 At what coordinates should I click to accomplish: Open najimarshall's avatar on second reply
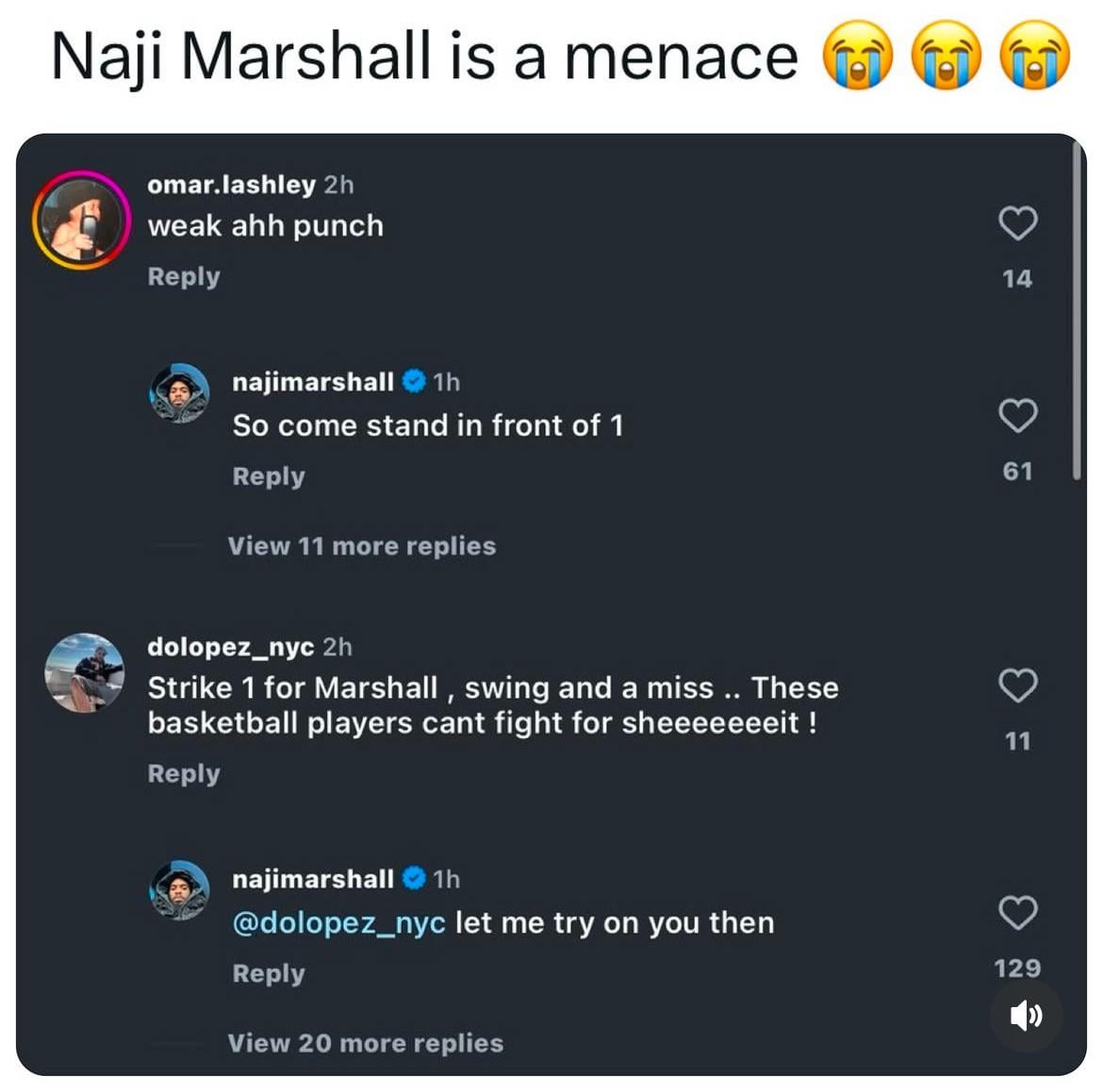[x=180, y=889]
